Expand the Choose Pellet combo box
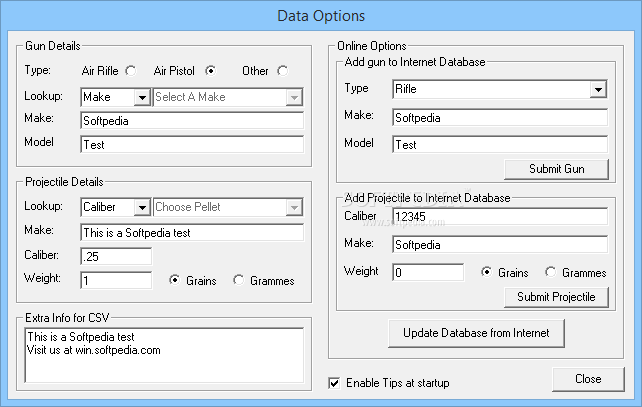The height and width of the screenshot is (407, 642). pyautogui.click(x=294, y=207)
